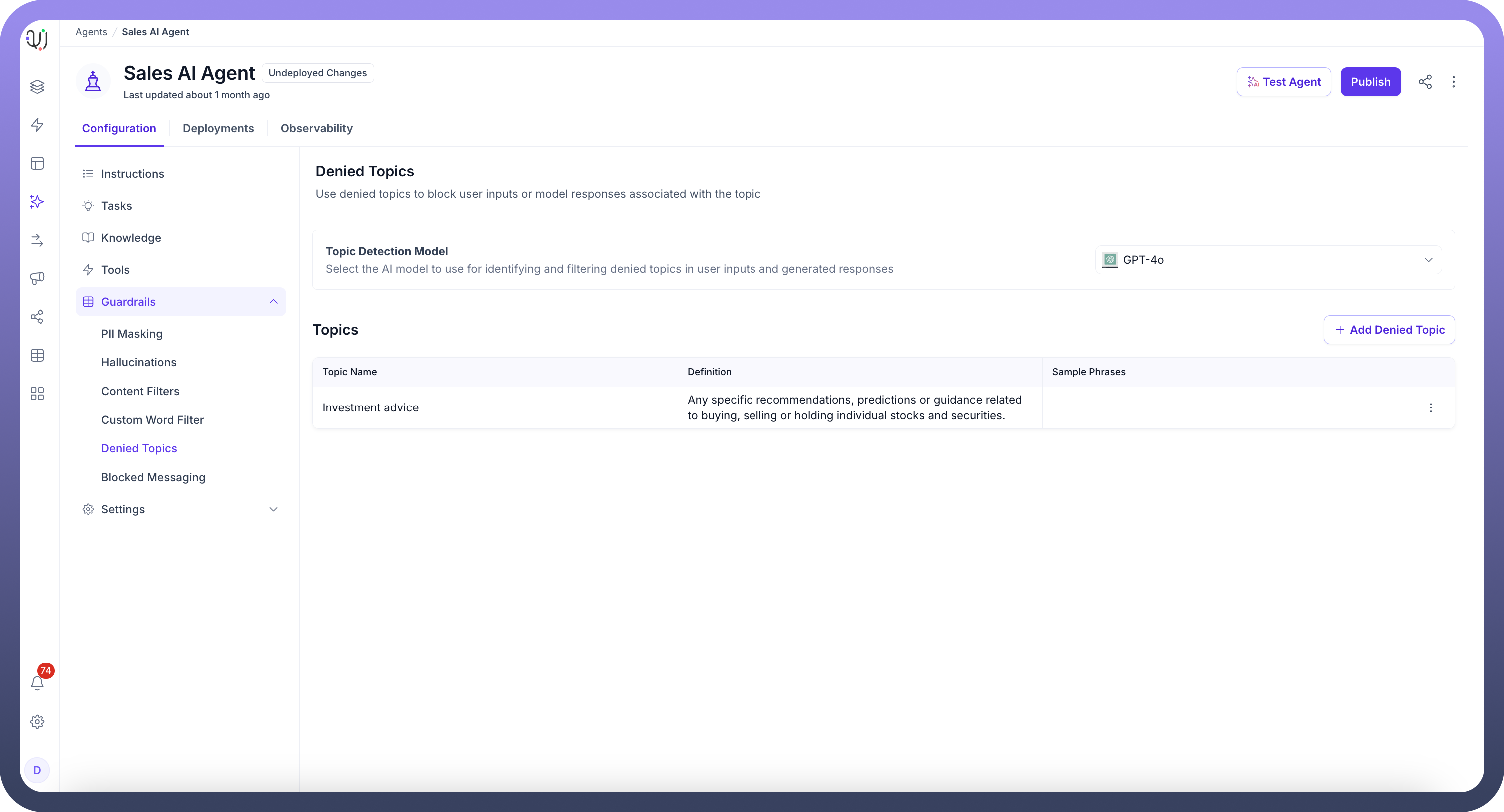Open the megaphone icon in the sidebar
Image resolution: width=1504 pixels, height=812 pixels.
point(37,278)
